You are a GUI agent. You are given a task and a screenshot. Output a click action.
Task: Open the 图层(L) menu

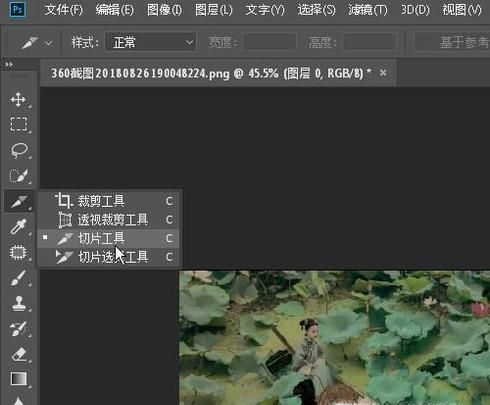pos(214,10)
